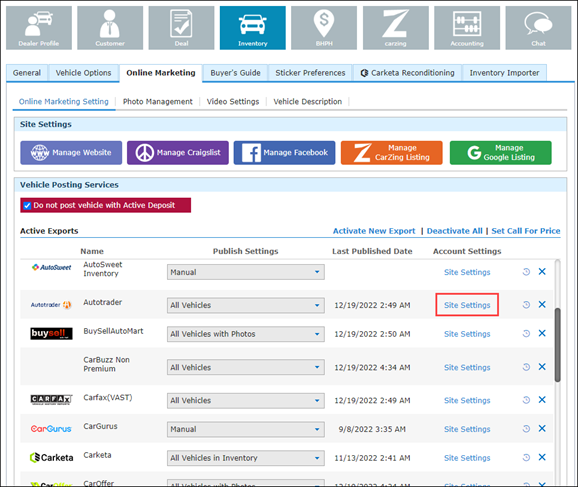
Task: Open the Chat module
Action: pyautogui.click(x=538, y=28)
